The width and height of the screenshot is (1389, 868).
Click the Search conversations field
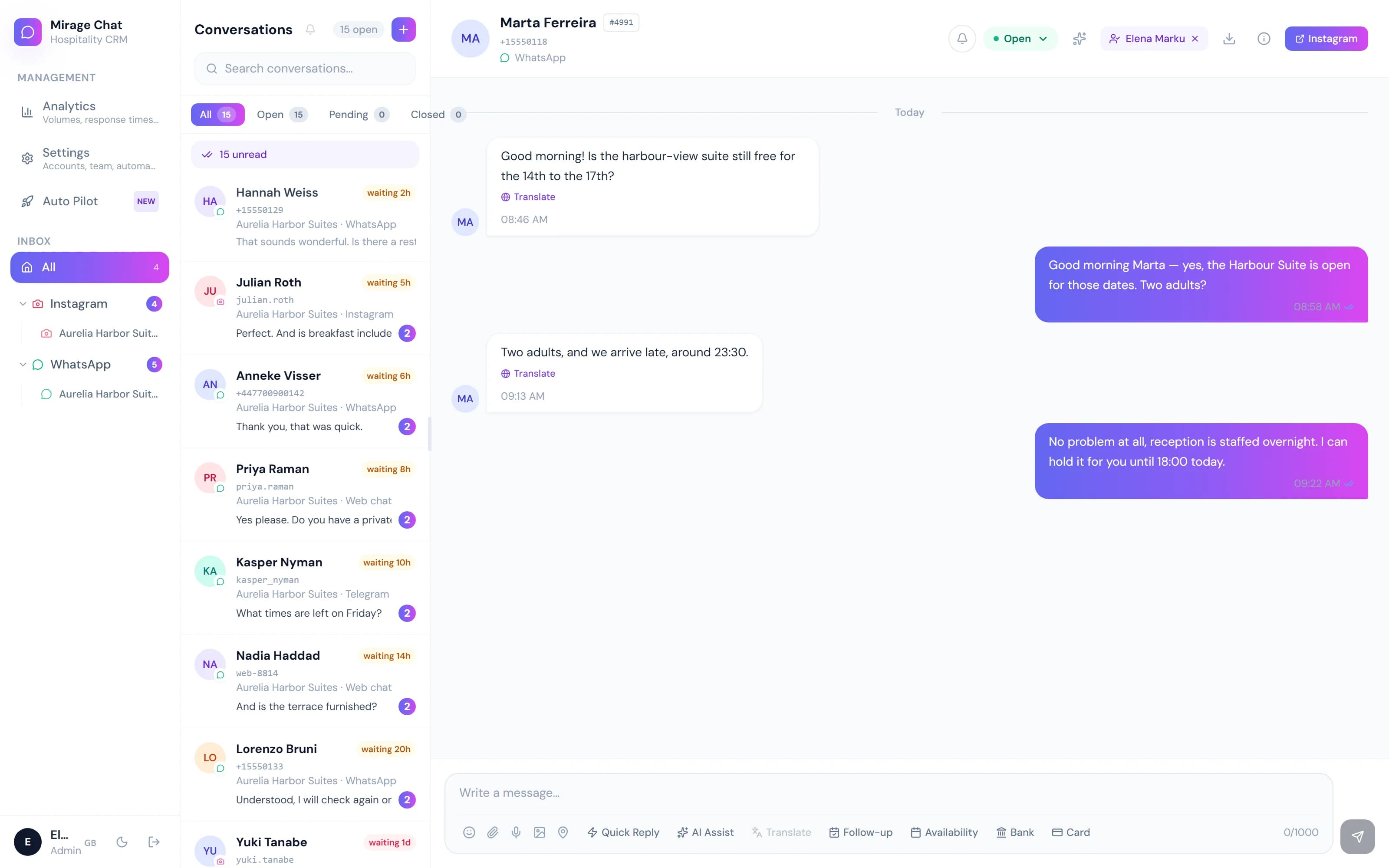(305, 68)
